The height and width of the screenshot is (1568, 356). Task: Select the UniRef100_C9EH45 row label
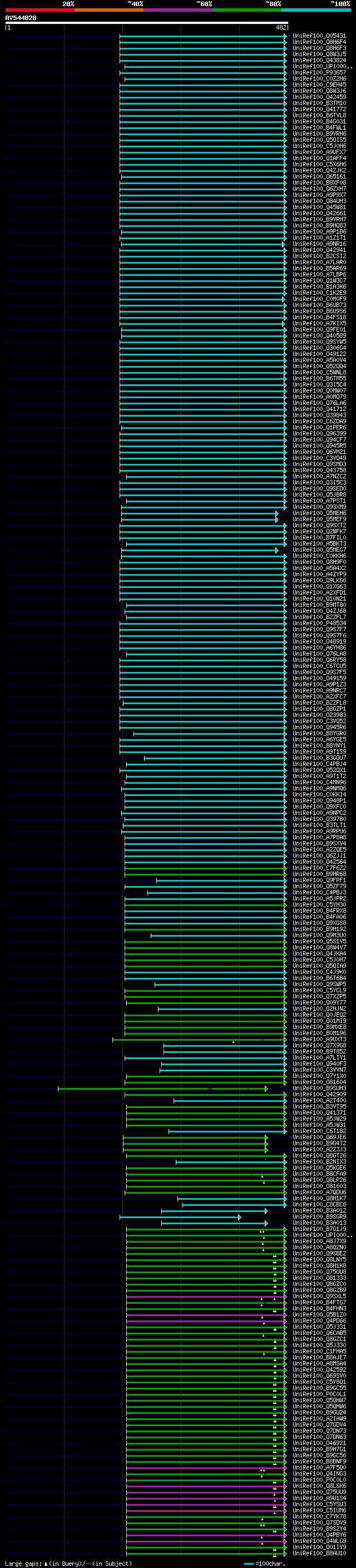(x=319, y=85)
